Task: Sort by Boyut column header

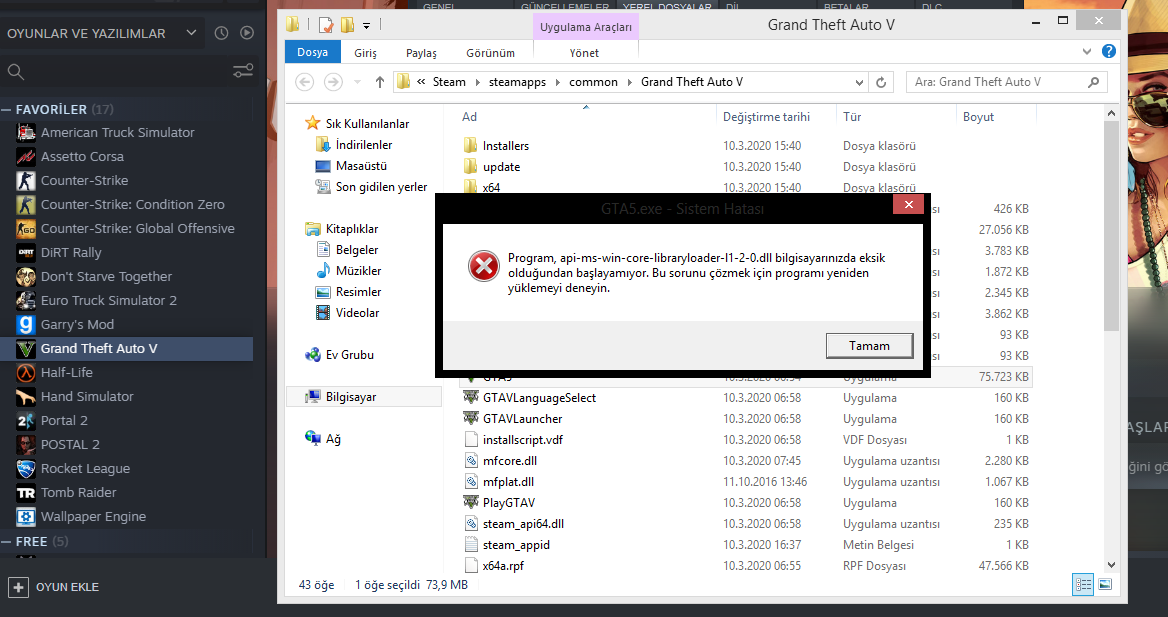Action: (x=978, y=117)
